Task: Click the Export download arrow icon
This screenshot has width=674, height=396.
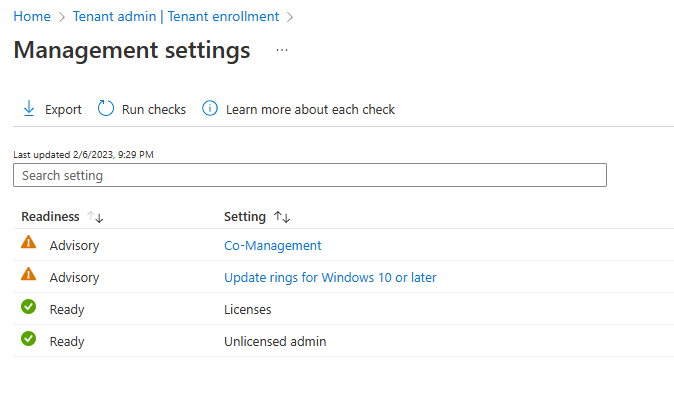Action: (x=29, y=109)
